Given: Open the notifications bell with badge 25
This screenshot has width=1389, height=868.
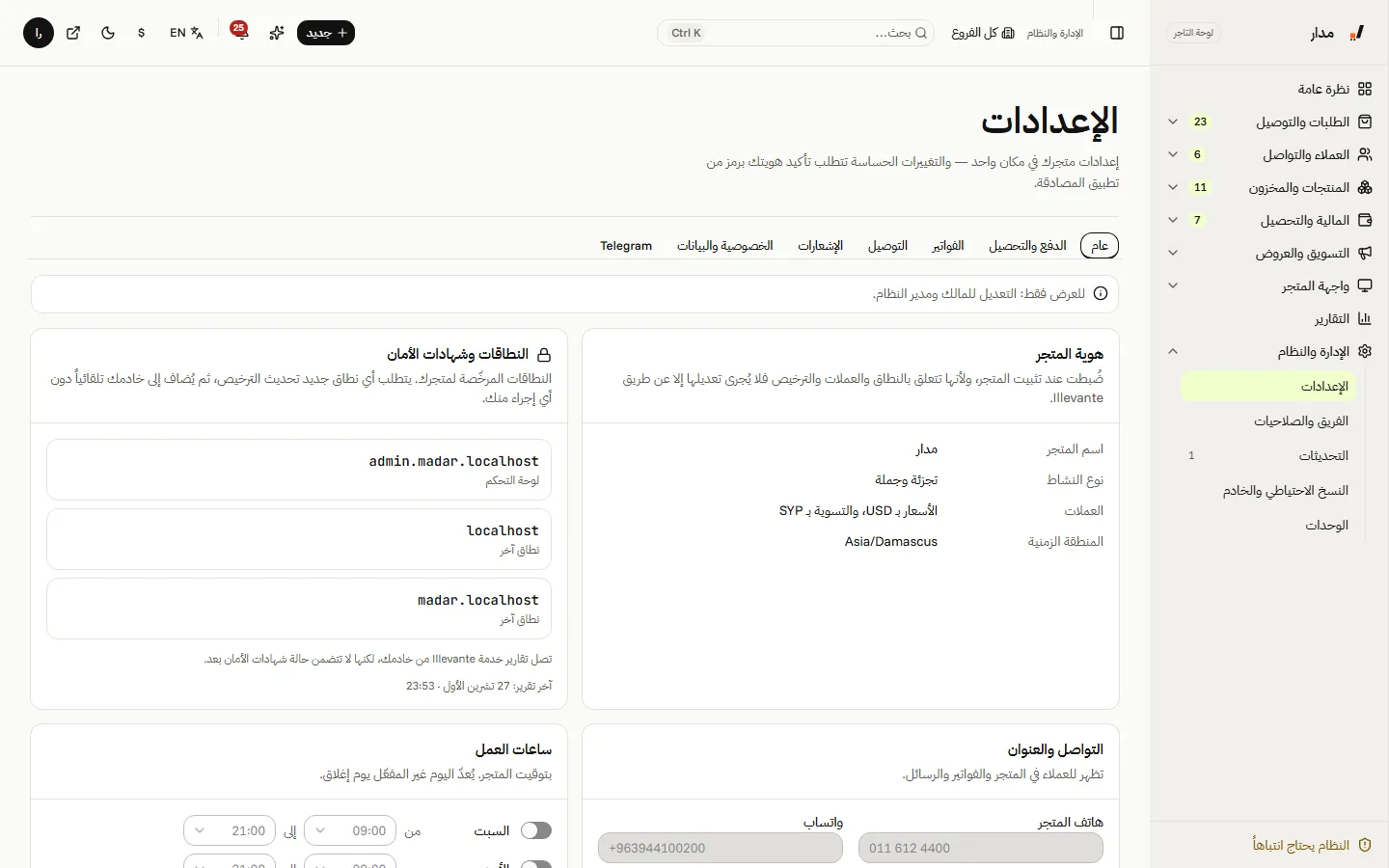Looking at the screenshot, I should (x=239, y=32).
